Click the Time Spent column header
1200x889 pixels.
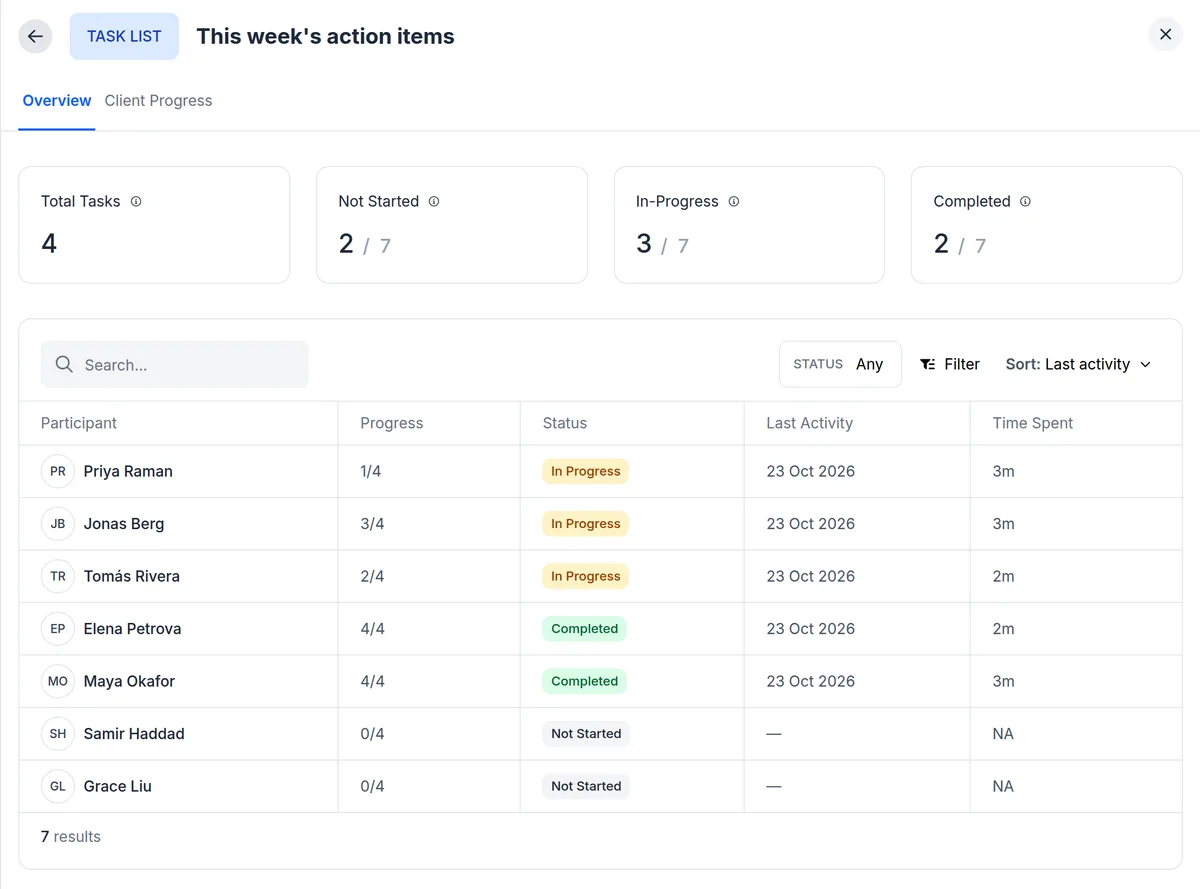point(1033,423)
